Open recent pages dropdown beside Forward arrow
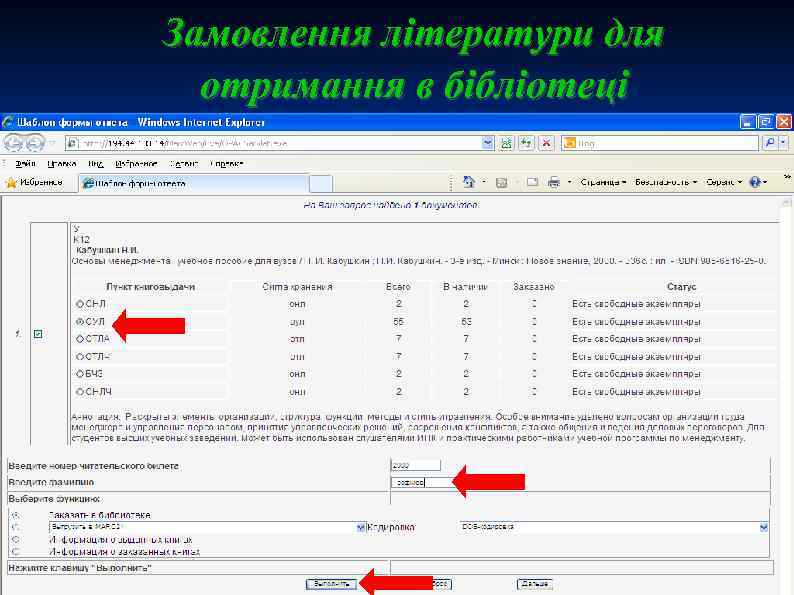 [x=52, y=143]
